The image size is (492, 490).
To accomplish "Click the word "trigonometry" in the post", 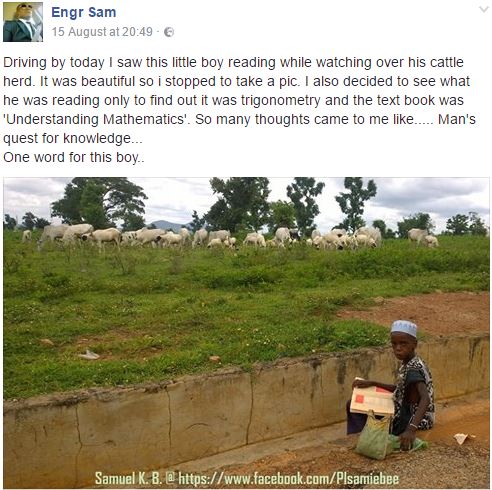I will coord(280,100).
